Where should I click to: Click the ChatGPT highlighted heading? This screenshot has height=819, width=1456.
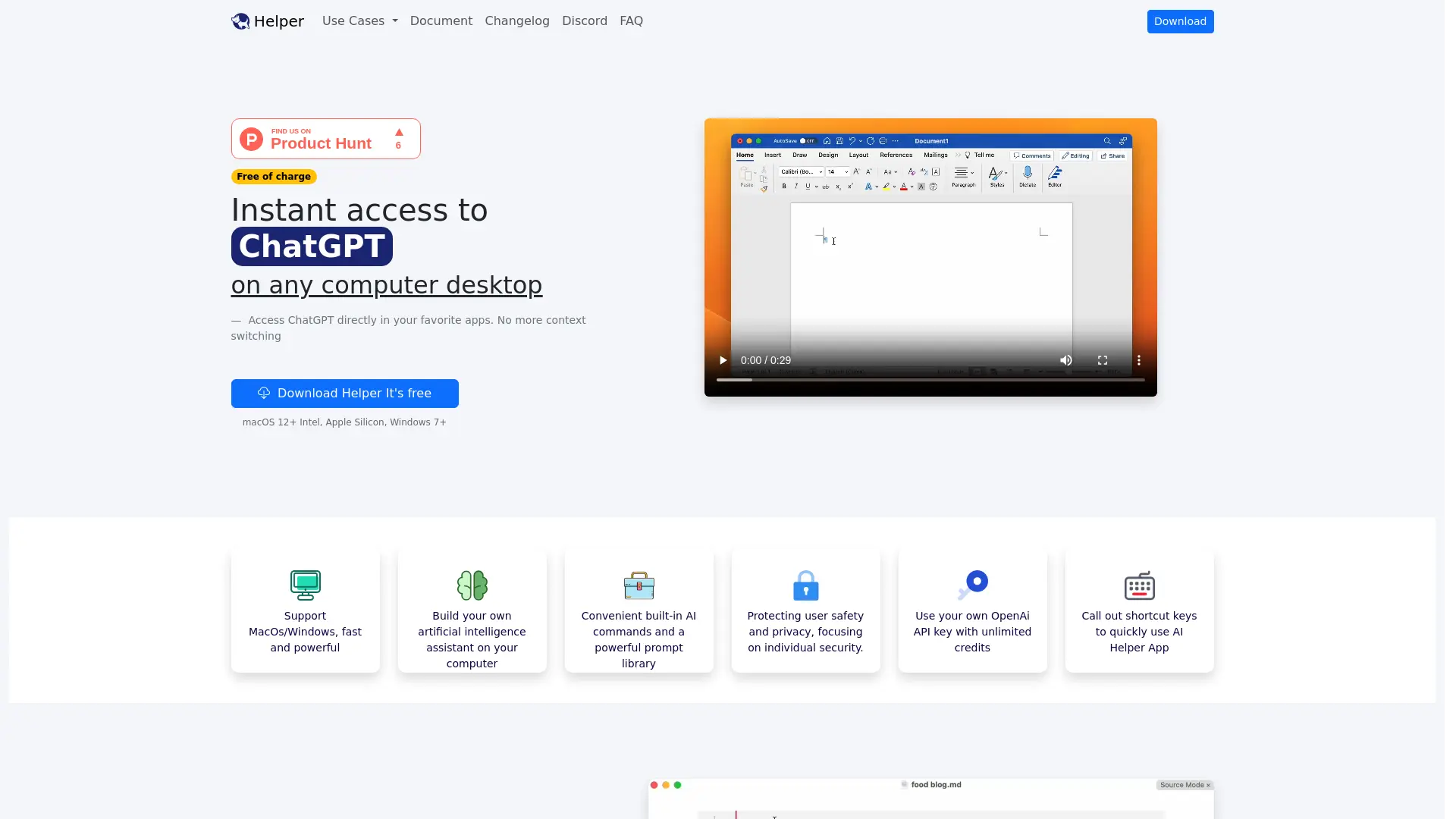(312, 246)
